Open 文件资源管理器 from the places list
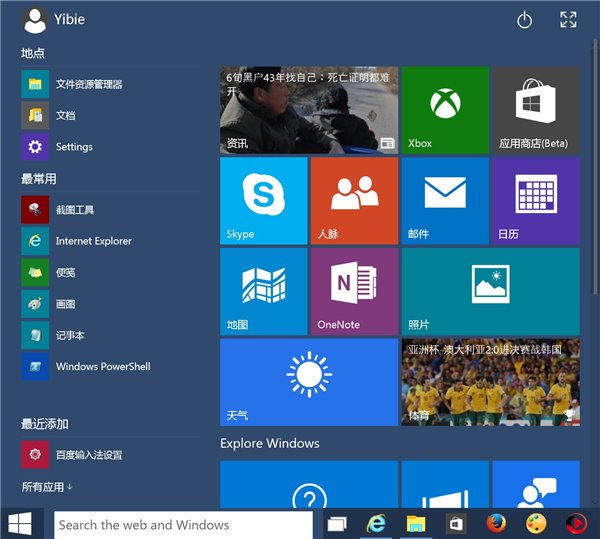Image resolution: width=600 pixels, height=539 pixels. pyautogui.click(x=110, y=84)
